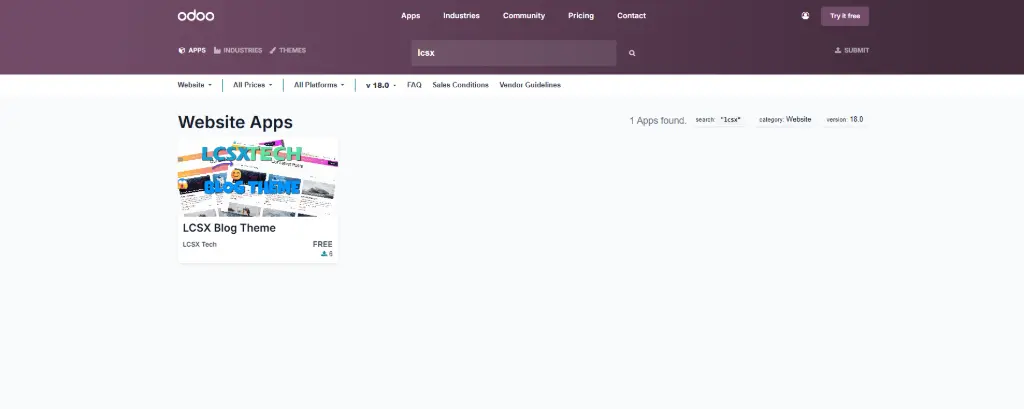1024x409 pixels.
Task: Click the LCSX Blog Theme title
Action: (x=229, y=228)
